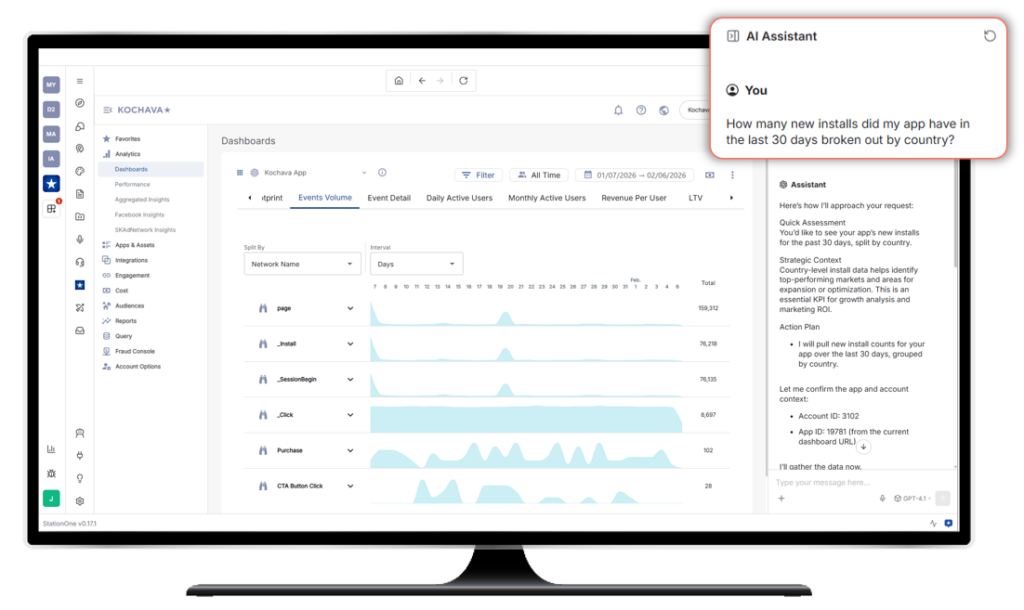This screenshot has width=1024, height=610.
Task: Reload the page with refresh icon
Action: pos(463,81)
